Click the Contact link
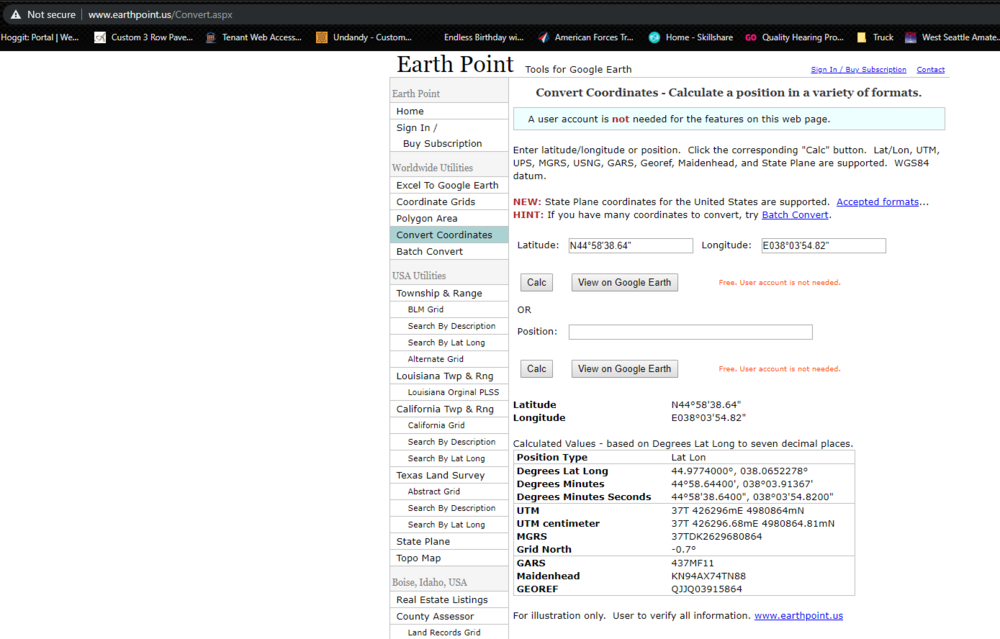Screen dimensions: 1000x639 pos(930,70)
